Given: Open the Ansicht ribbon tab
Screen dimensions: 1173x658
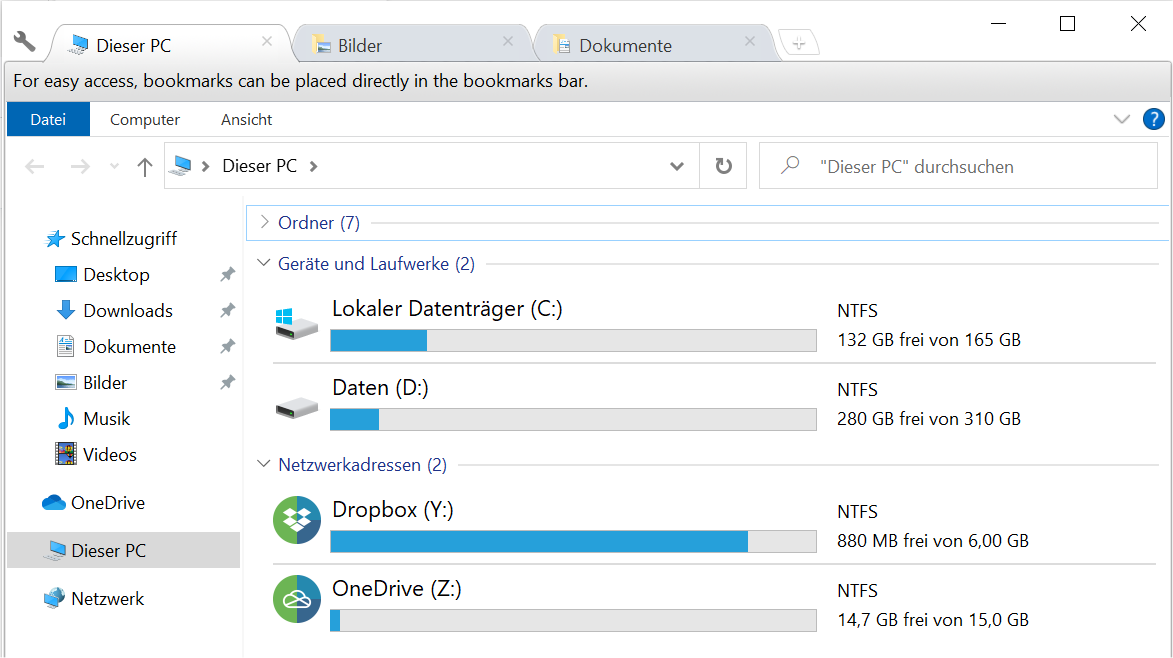Looking at the screenshot, I should 246,120.
